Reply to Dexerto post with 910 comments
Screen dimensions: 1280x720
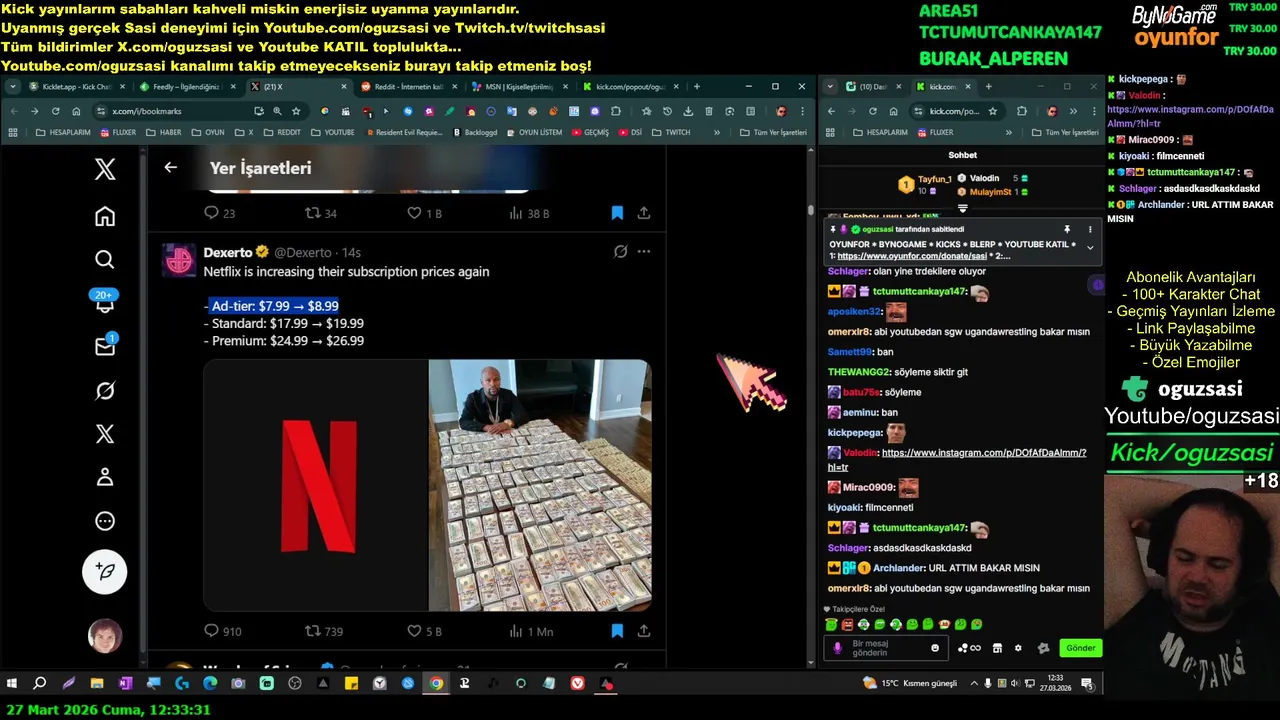[x=222, y=631]
